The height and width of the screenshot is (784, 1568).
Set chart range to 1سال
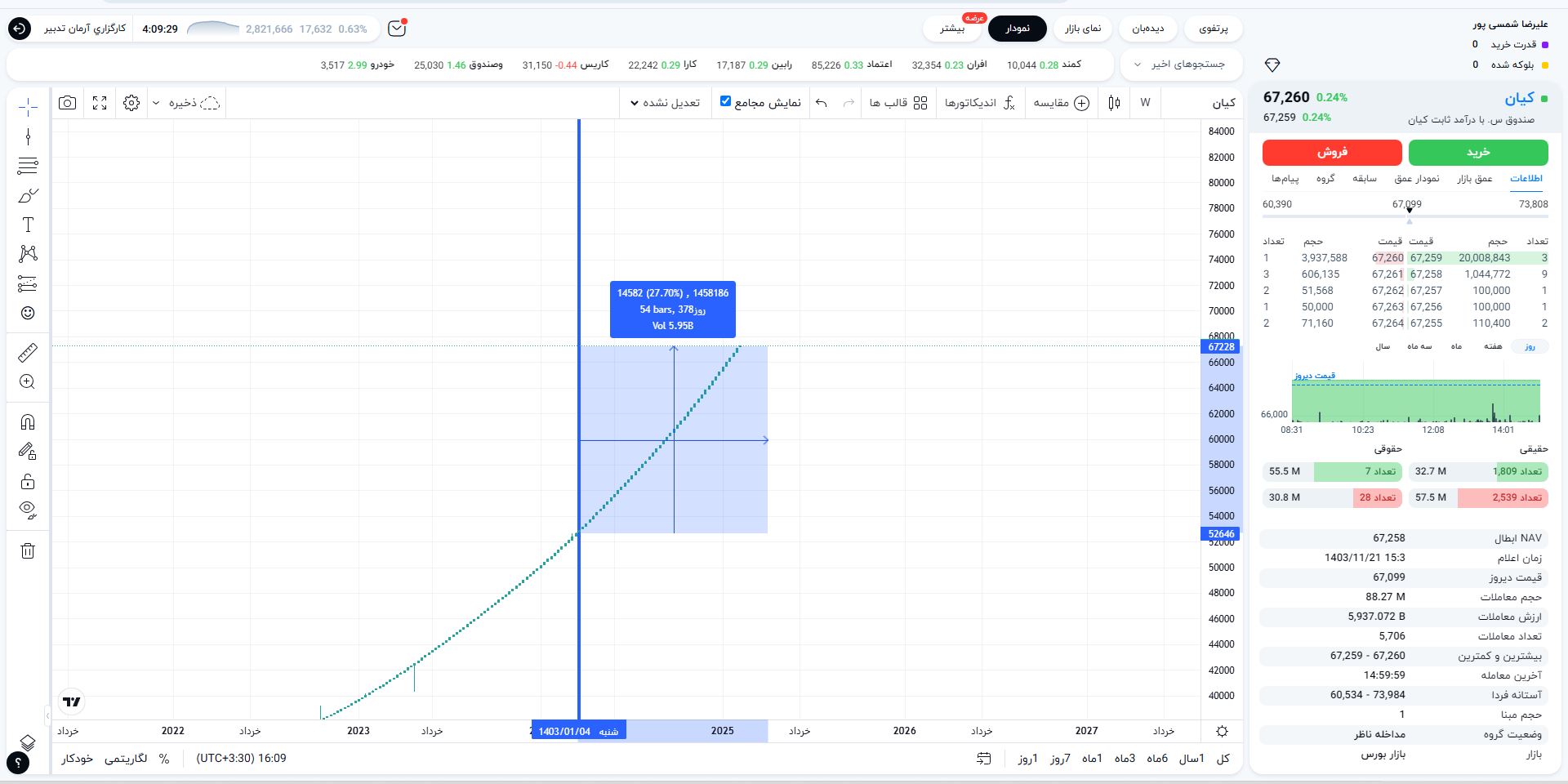[x=1192, y=759]
